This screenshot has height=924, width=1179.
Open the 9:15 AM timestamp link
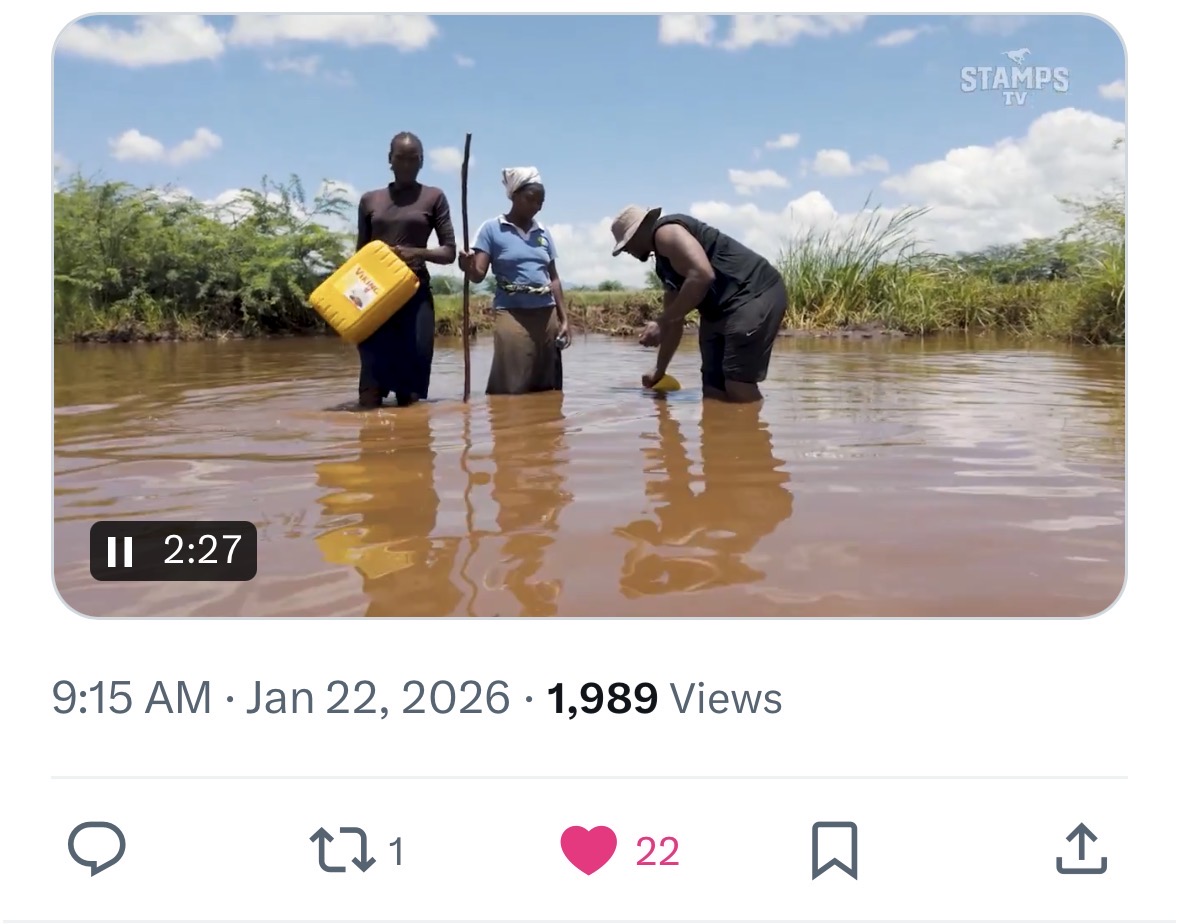point(131,698)
